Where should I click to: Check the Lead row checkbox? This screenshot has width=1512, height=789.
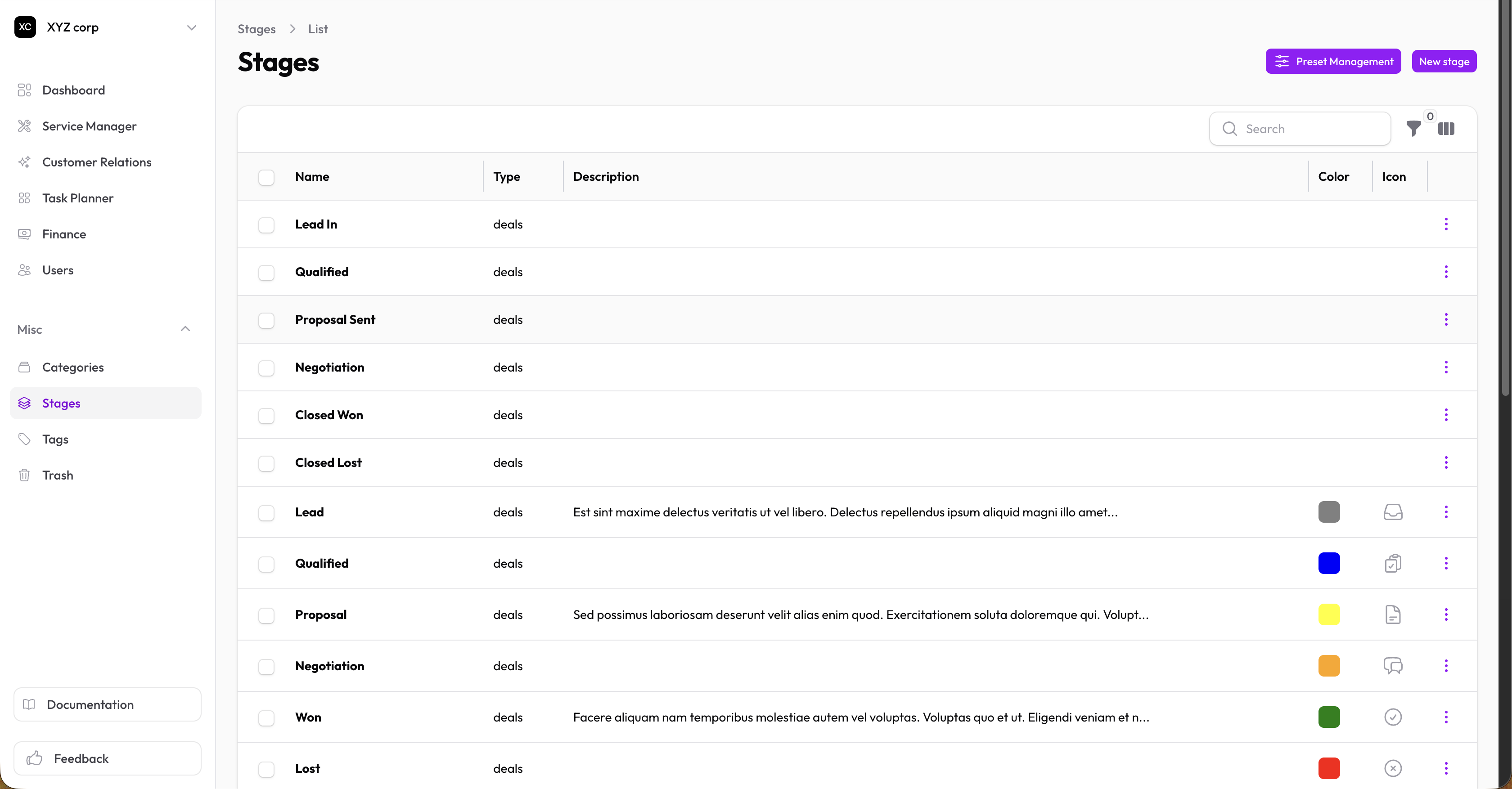[x=266, y=513]
